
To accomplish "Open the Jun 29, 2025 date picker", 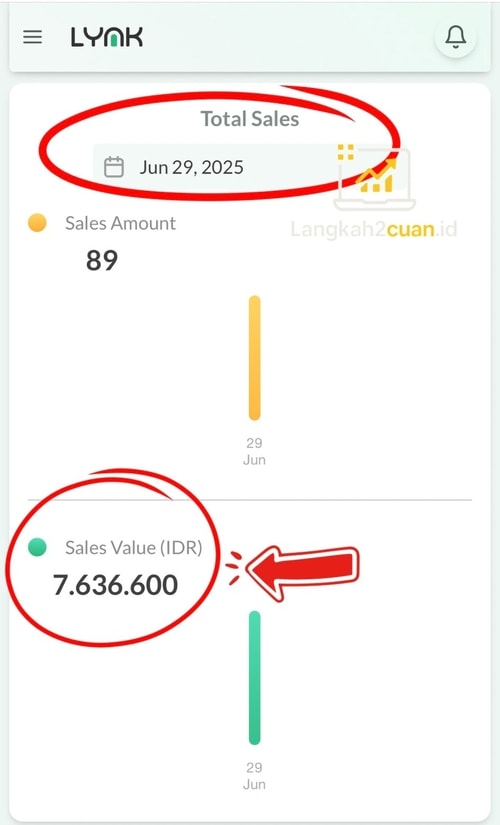I will tap(249, 167).
